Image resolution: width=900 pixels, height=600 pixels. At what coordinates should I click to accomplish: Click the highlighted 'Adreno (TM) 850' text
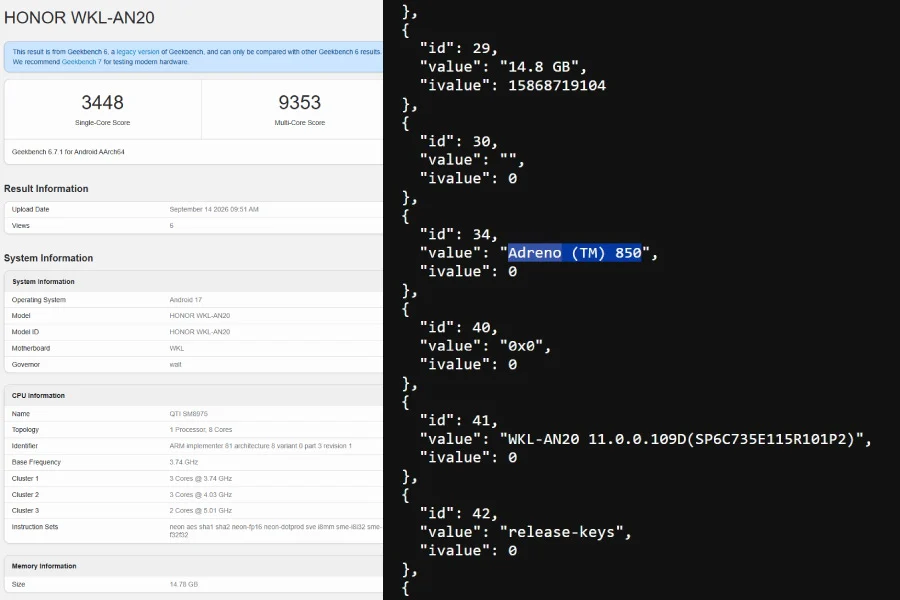pyautogui.click(x=575, y=253)
